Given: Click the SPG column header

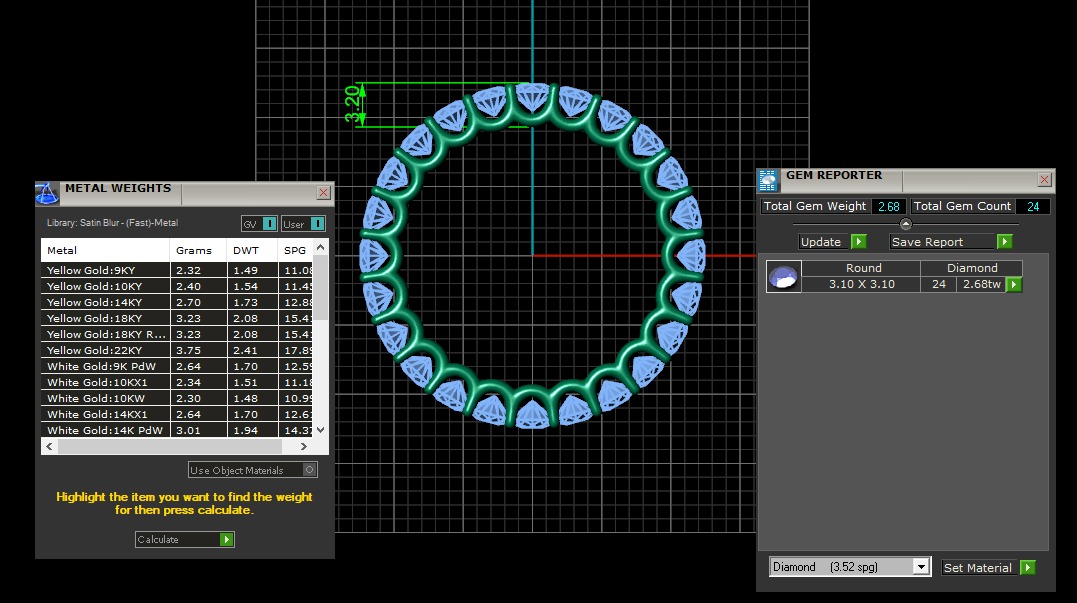Looking at the screenshot, I should click(x=295, y=251).
